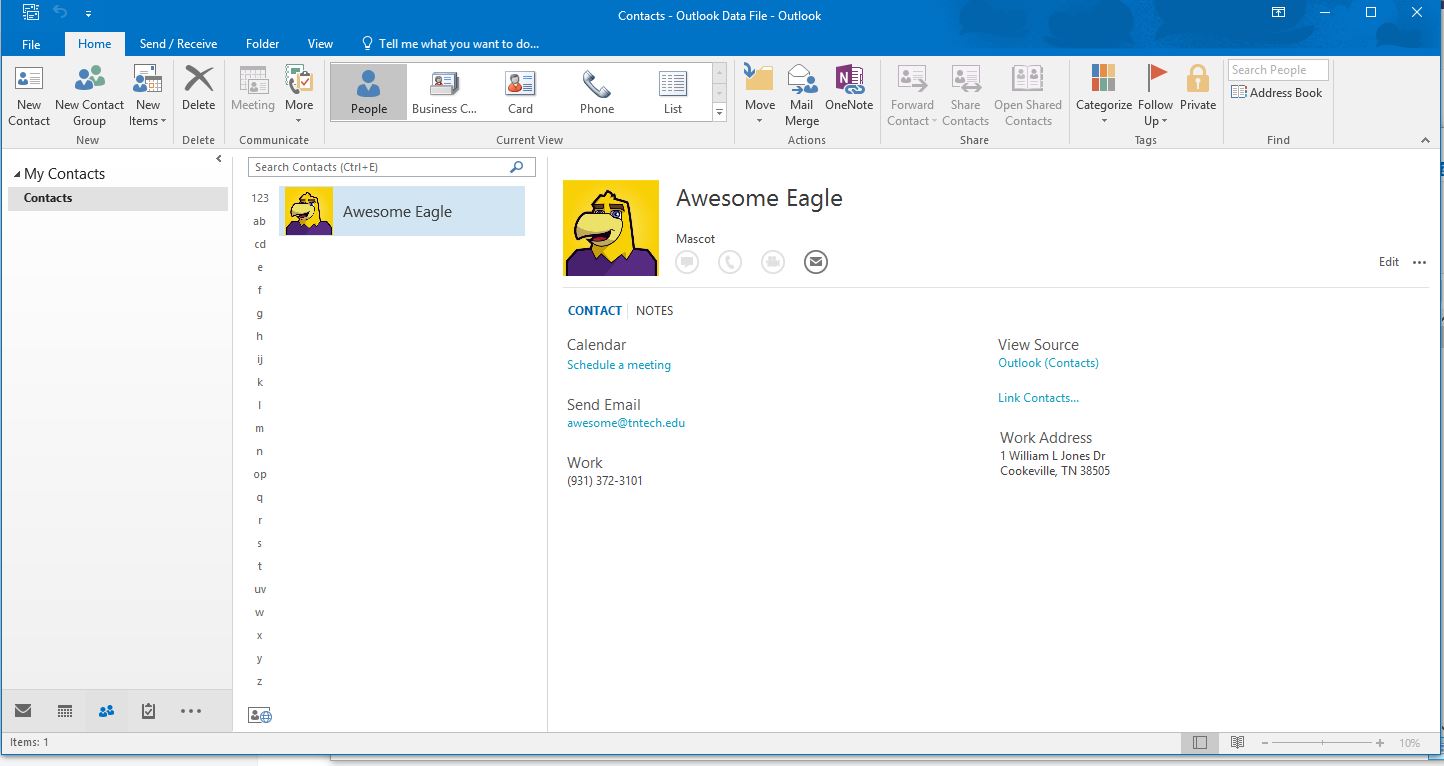
Task: Email Awesome Eagle via the envelope contact icon
Action: pyautogui.click(x=815, y=261)
